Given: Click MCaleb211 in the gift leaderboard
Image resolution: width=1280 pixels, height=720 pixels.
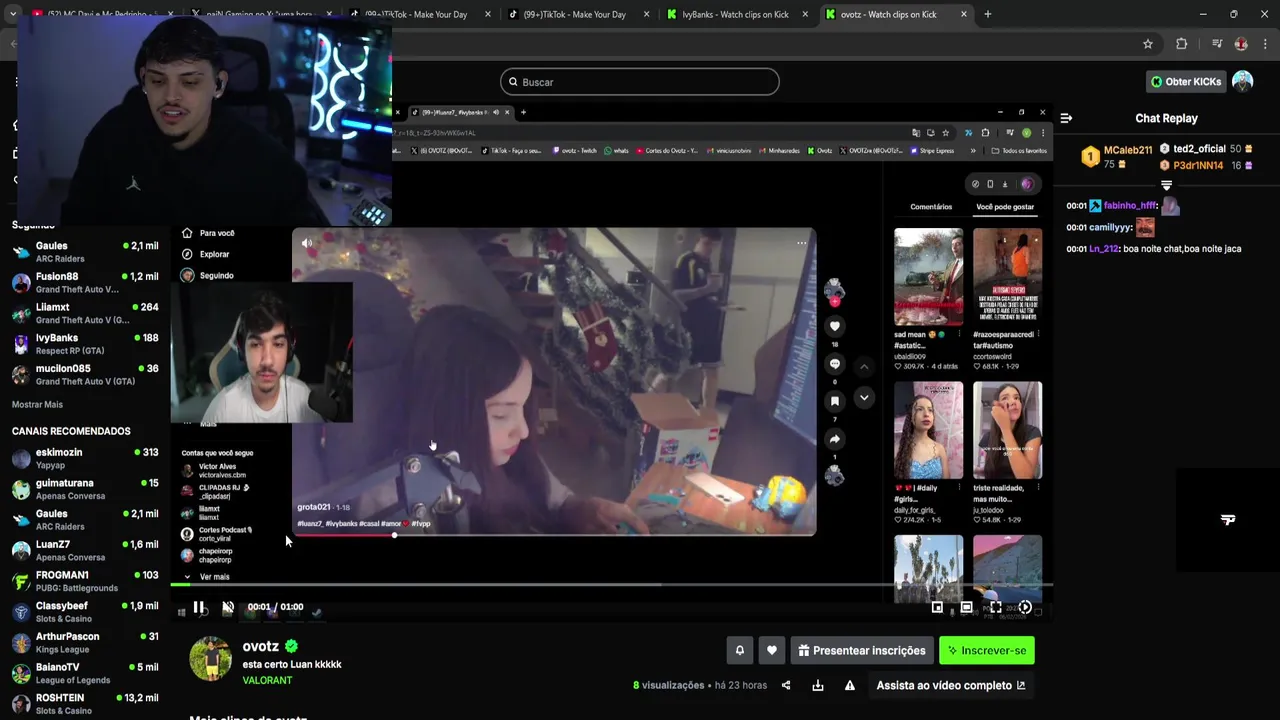Looking at the screenshot, I should pos(1128,150).
